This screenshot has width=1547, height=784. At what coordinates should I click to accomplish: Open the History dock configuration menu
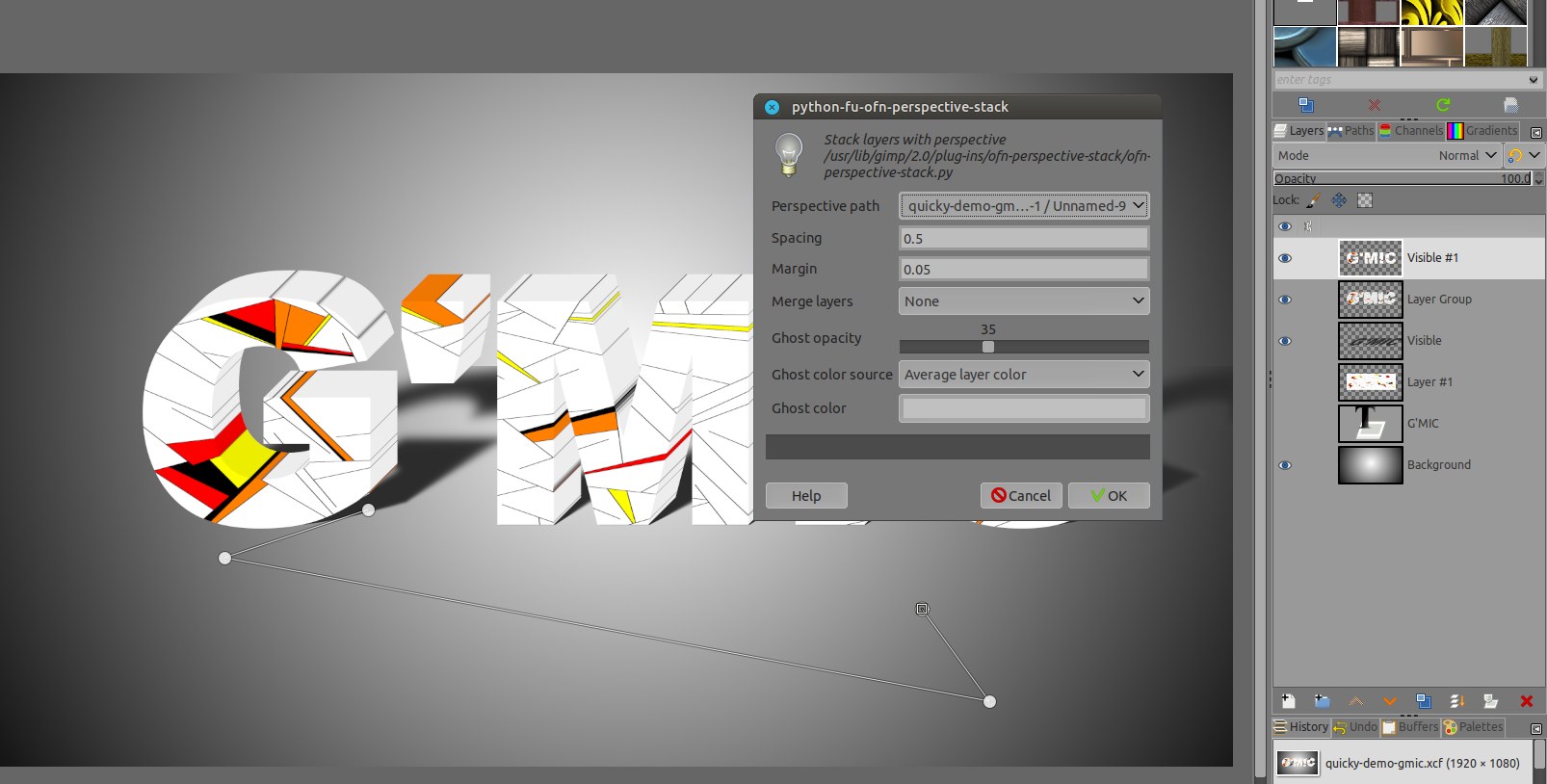[1535, 728]
